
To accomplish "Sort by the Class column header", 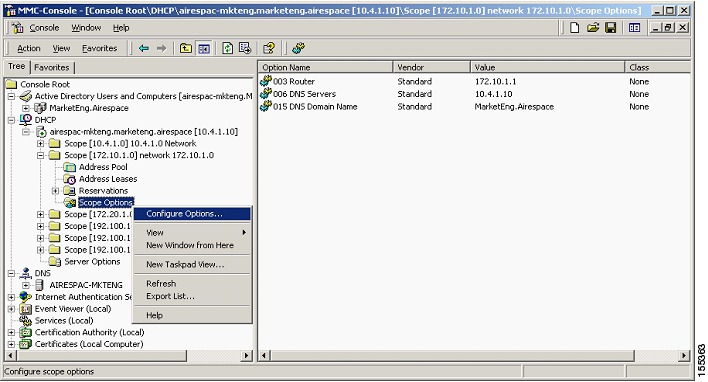I will tap(658, 67).
